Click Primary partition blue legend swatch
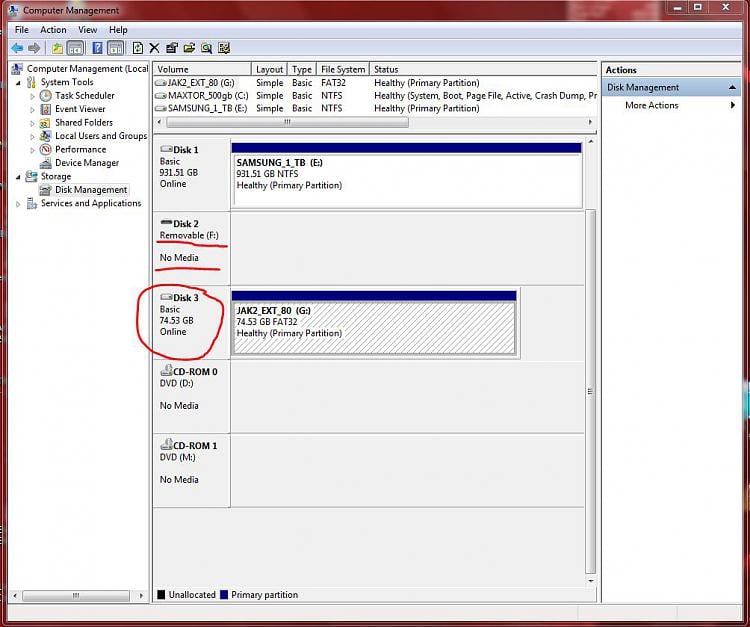The width and height of the screenshot is (750, 627). click(x=224, y=594)
